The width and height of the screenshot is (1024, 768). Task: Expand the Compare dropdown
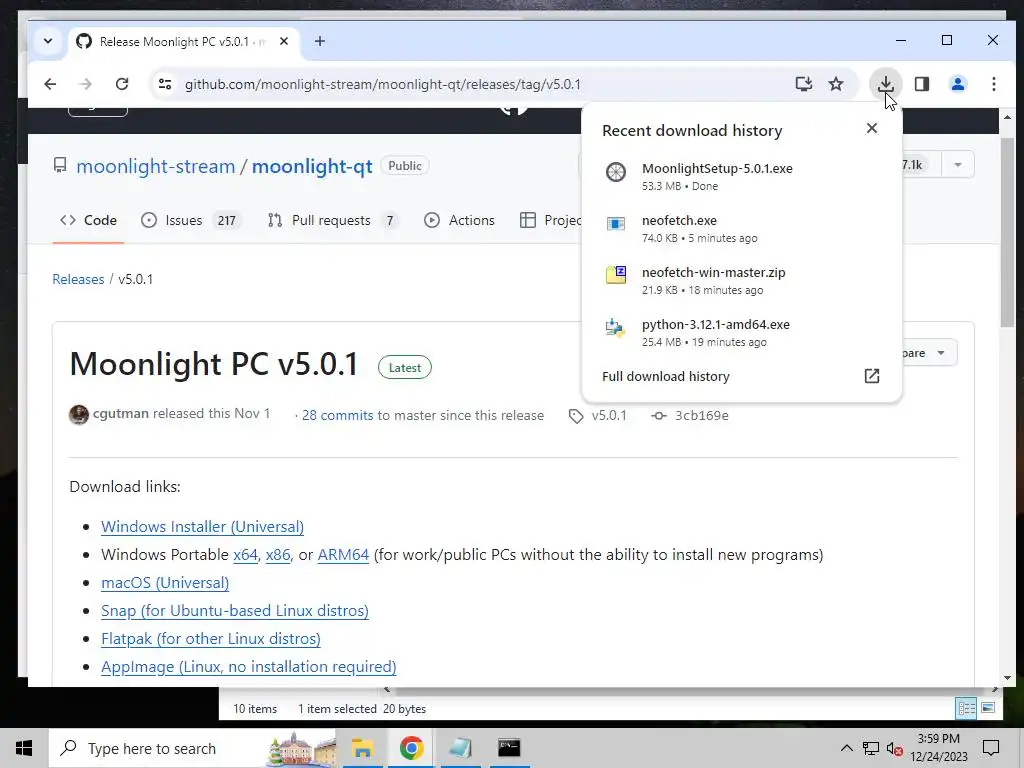(x=929, y=353)
